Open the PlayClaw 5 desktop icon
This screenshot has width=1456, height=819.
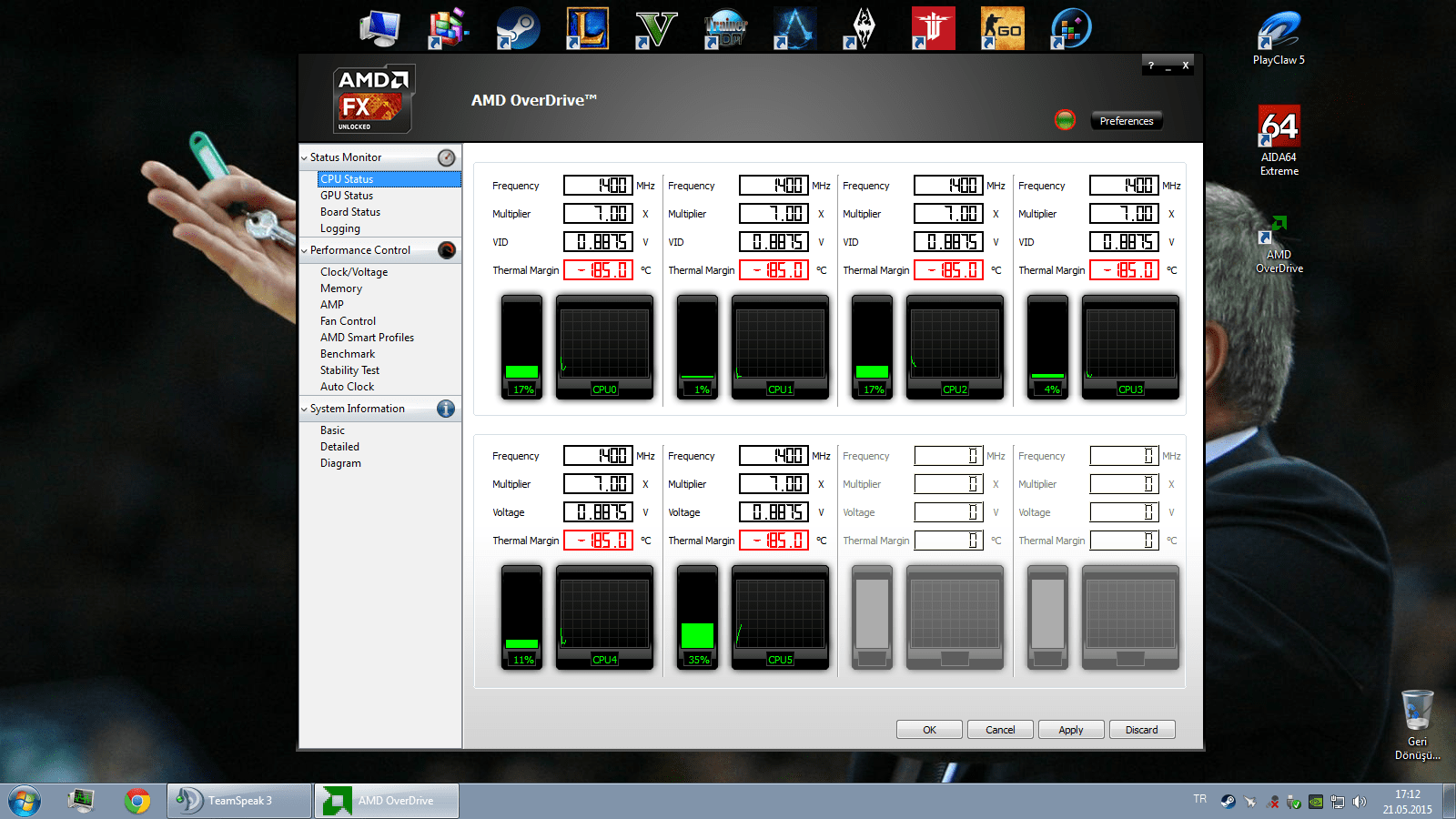pos(1279,38)
